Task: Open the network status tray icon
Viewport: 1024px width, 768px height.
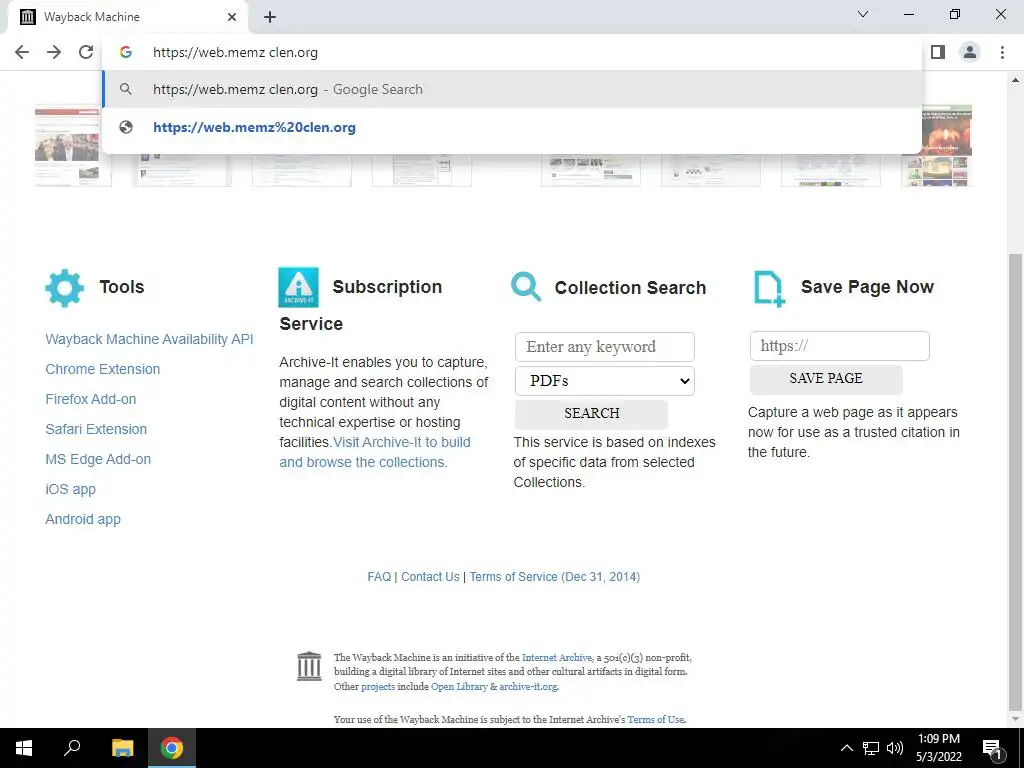Action: pos(871,748)
